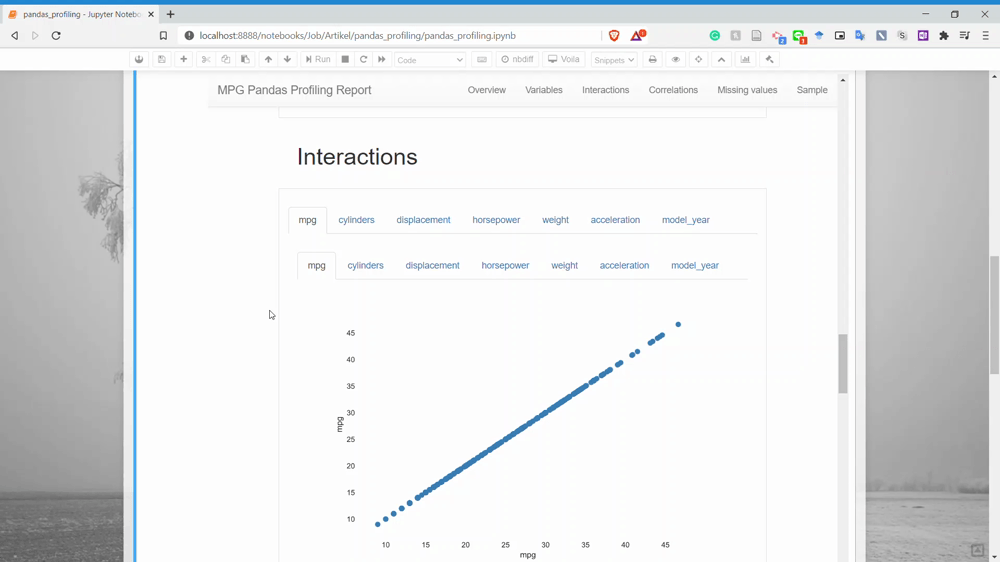
Task: Open the browser main hamburger menu
Action: 985,36
